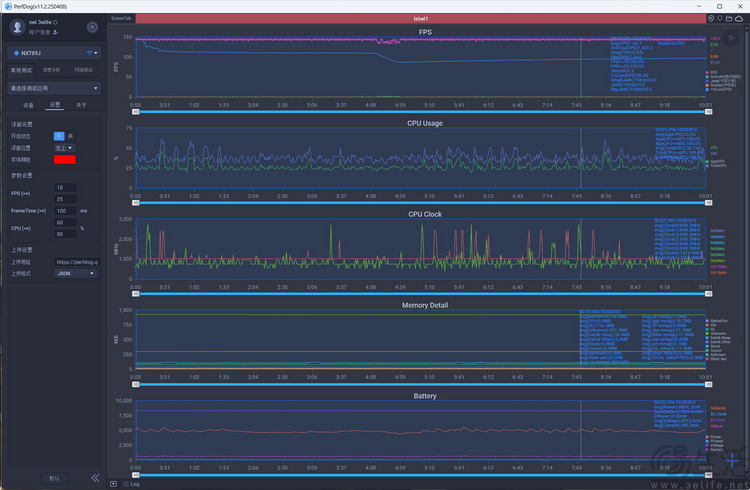The width and height of the screenshot is (750, 490).
Task: Expand the bottom panel arrow beside Log
Action: 113,484
